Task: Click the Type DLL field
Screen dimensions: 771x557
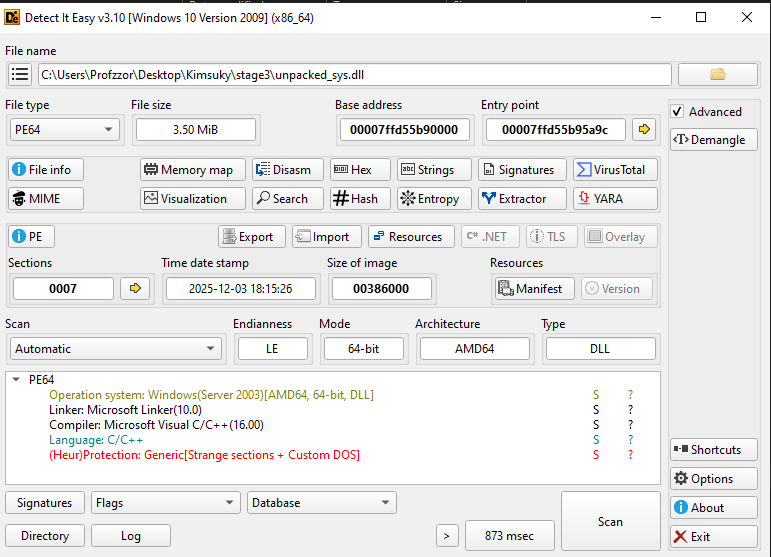Action: (x=600, y=349)
